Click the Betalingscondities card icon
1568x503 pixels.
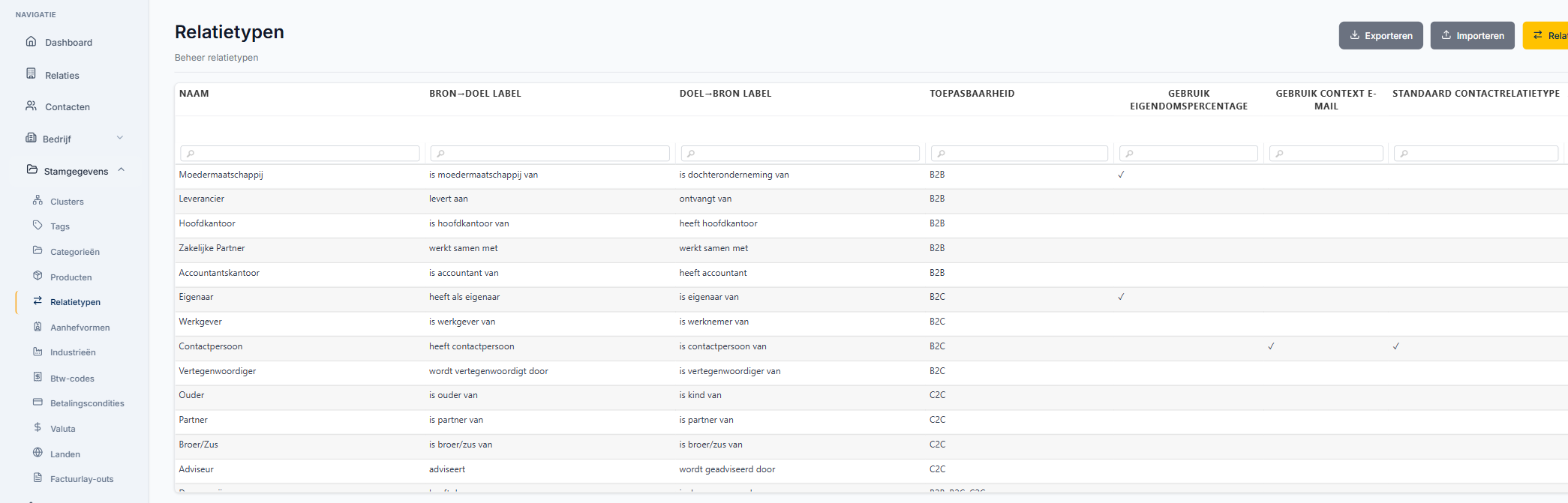[37, 403]
